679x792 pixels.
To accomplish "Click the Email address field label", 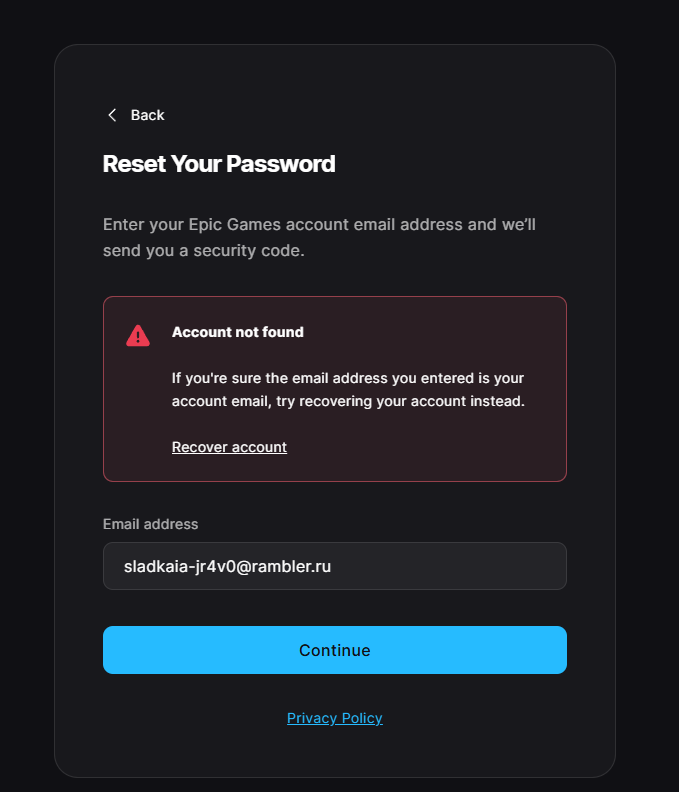I will tap(151, 524).
